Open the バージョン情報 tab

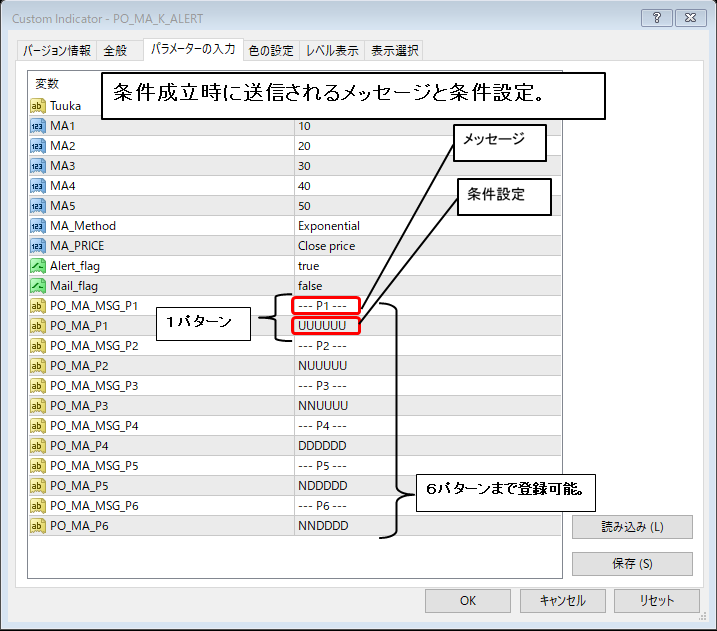57,50
